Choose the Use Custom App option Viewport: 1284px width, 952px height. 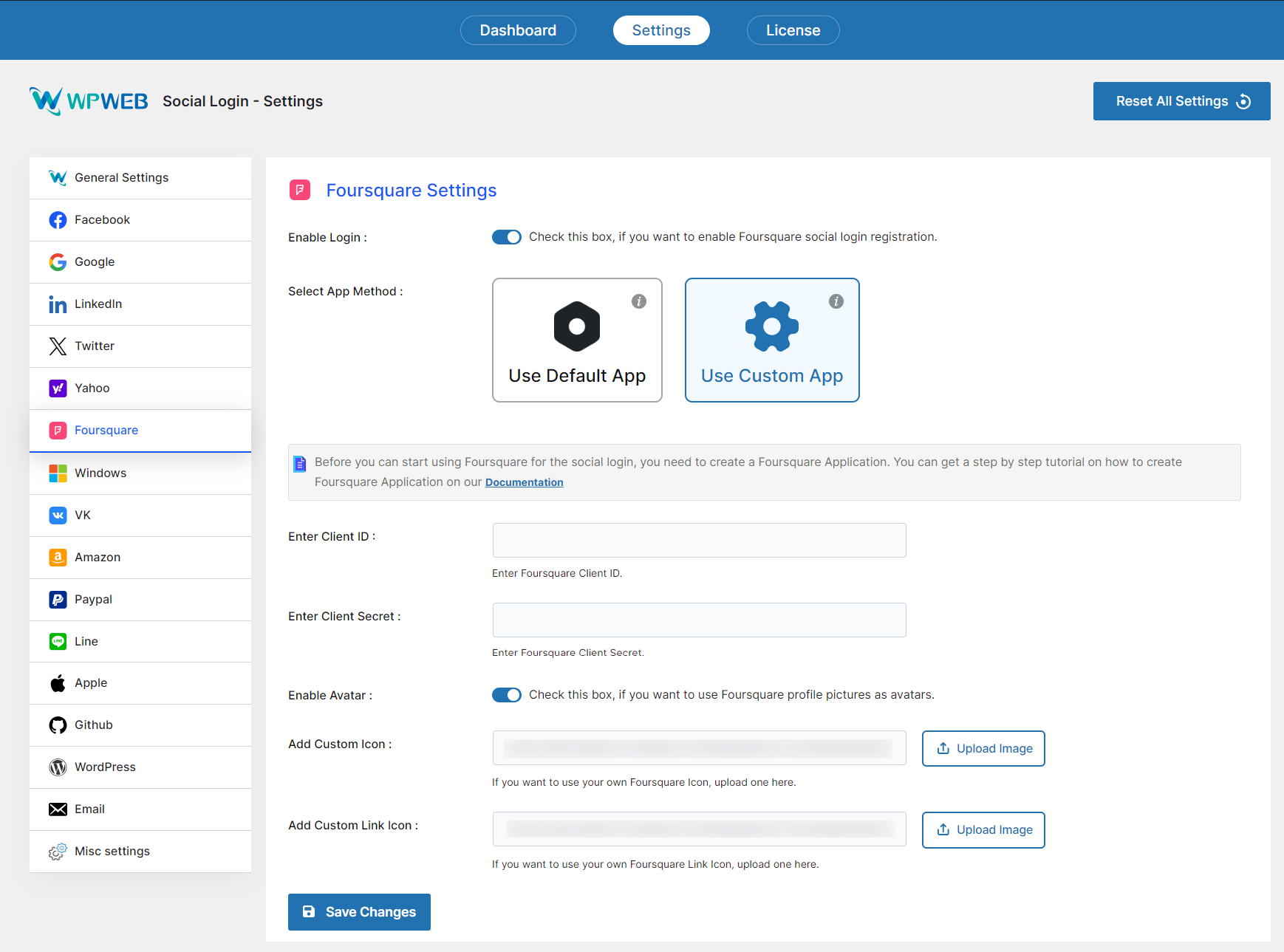[772, 340]
